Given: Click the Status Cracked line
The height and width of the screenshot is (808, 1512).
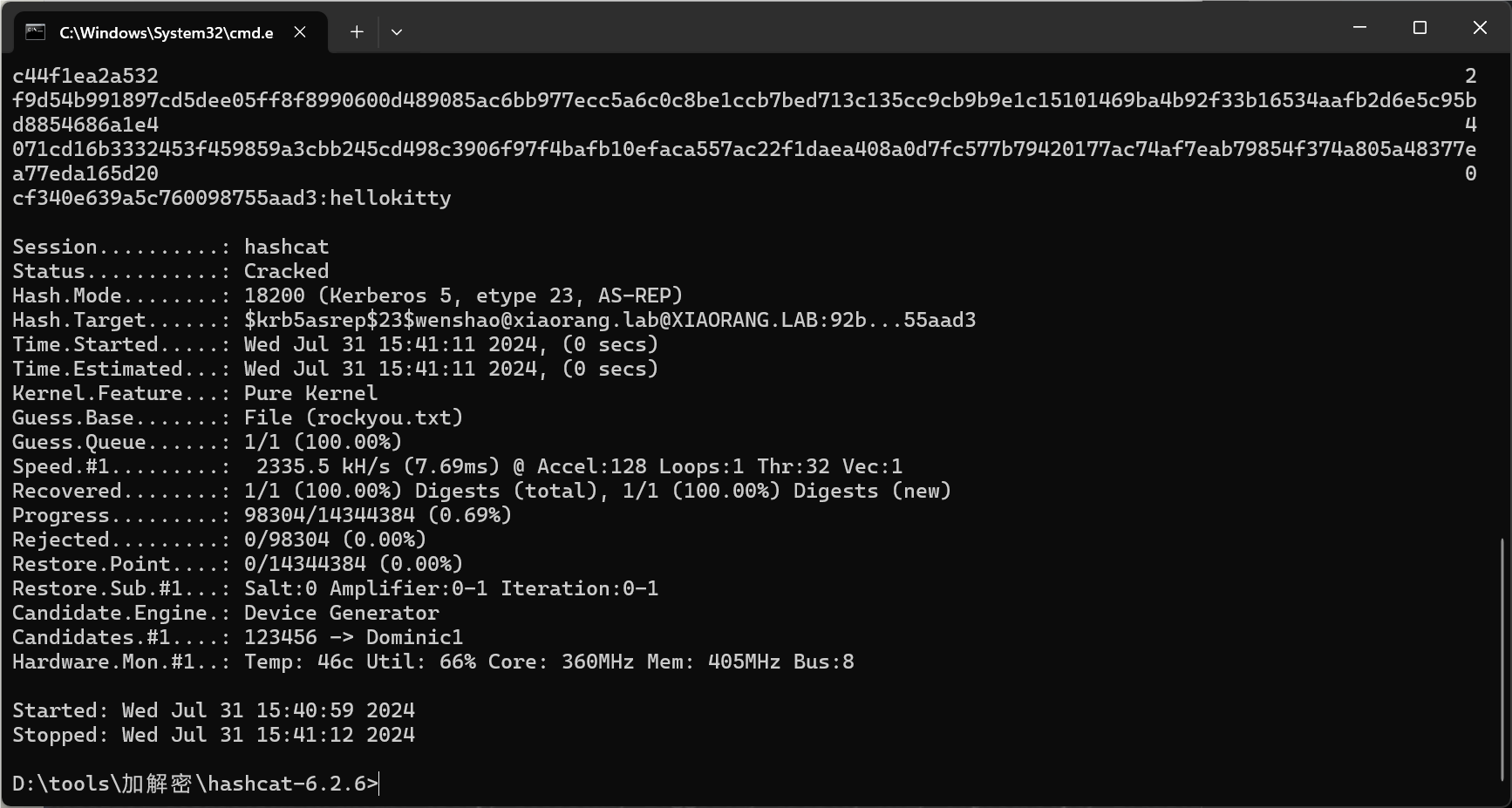Looking at the screenshot, I should [171, 272].
